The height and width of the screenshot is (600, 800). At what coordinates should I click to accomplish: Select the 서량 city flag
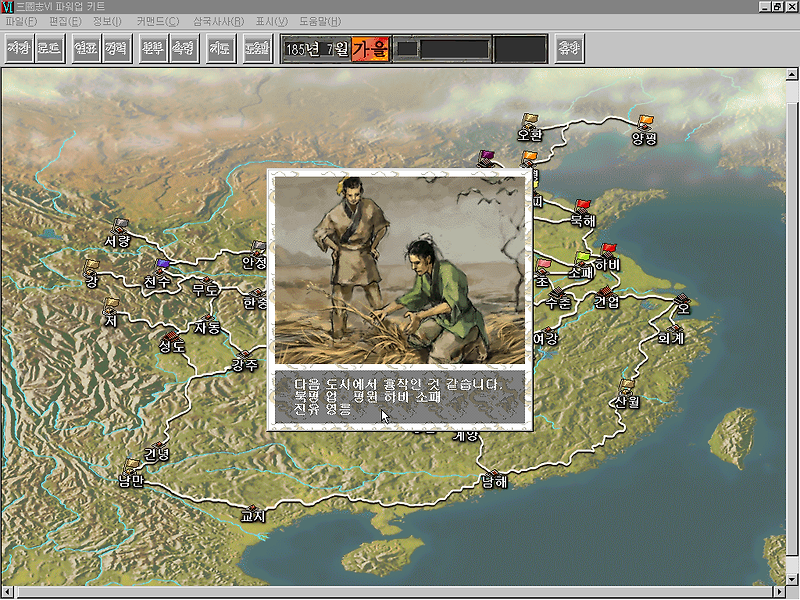tap(120, 225)
